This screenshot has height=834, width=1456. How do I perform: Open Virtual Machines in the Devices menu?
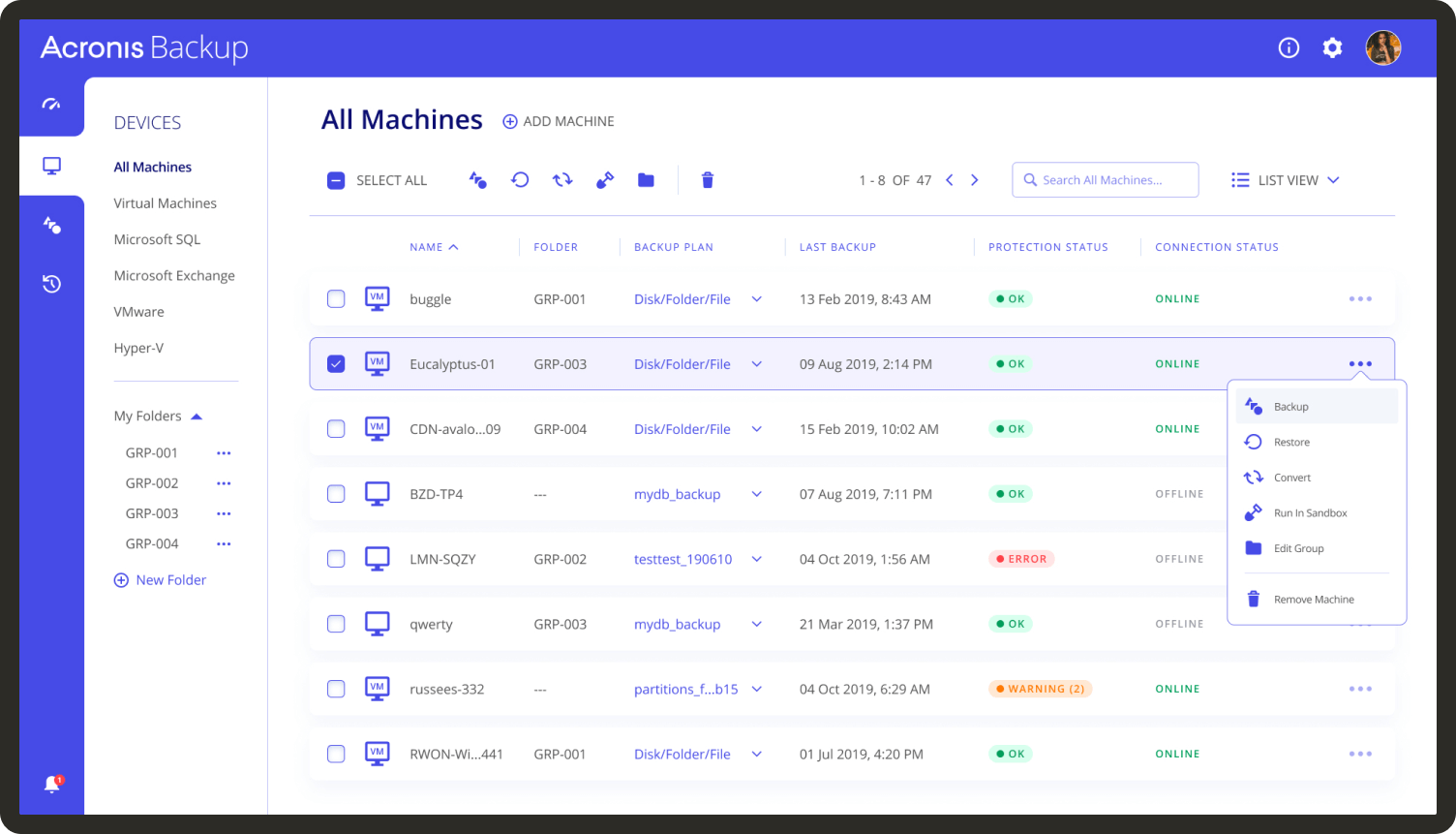pyautogui.click(x=165, y=202)
